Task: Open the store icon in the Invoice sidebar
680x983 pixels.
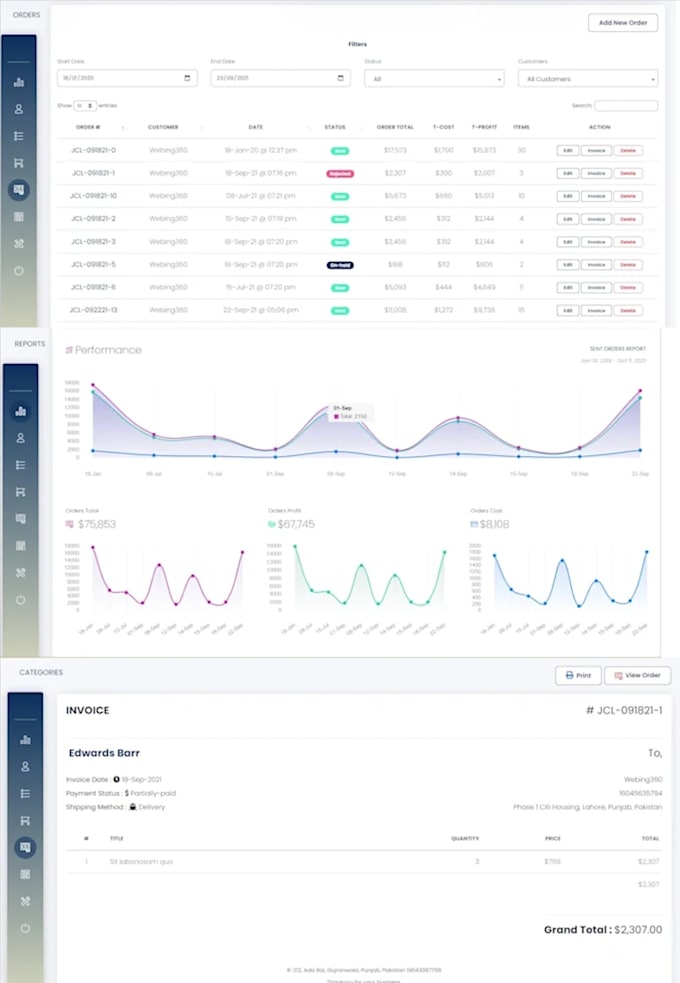Action: pyautogui.click(x=25, y=821)
